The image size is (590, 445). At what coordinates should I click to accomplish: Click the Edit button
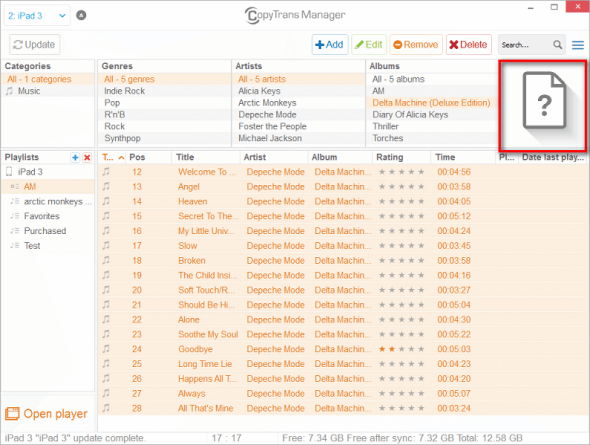(x=369, y=45)
